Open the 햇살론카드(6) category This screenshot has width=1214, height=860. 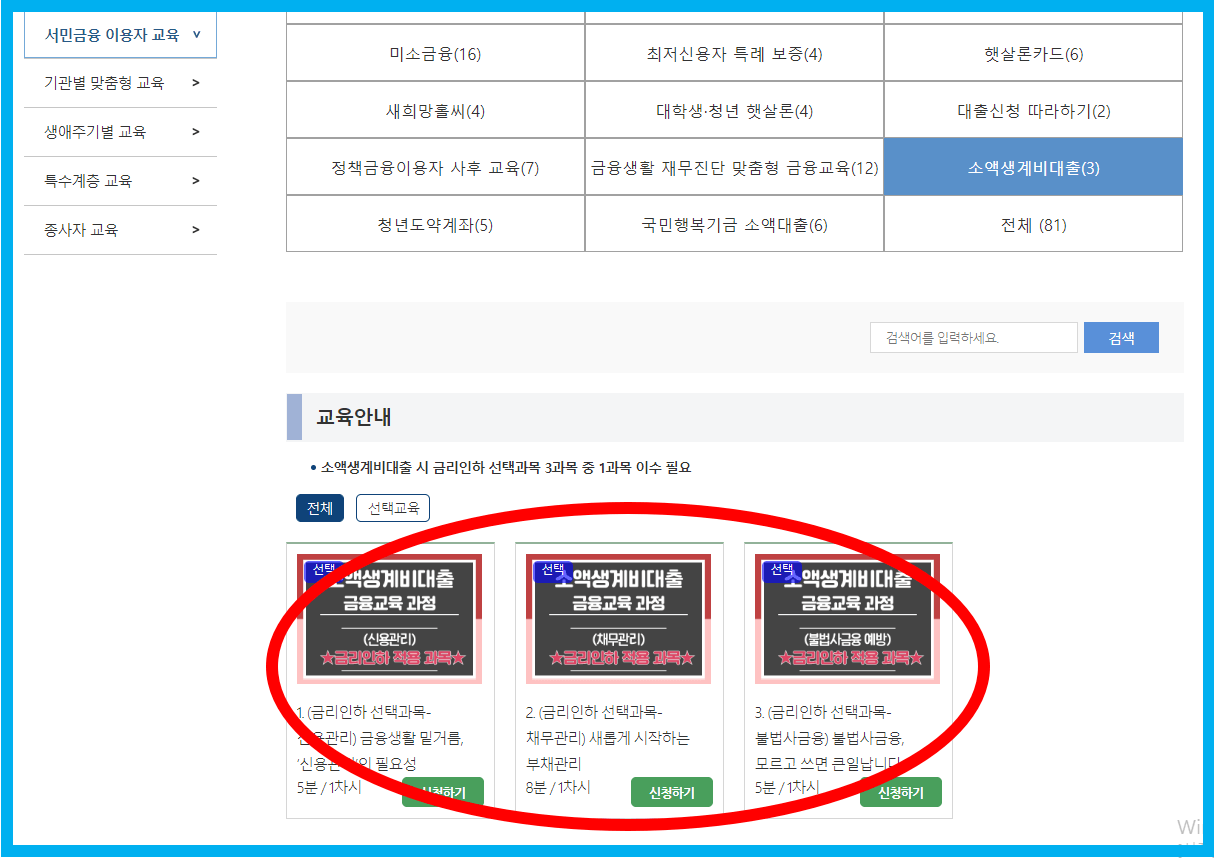[1032, 53]
